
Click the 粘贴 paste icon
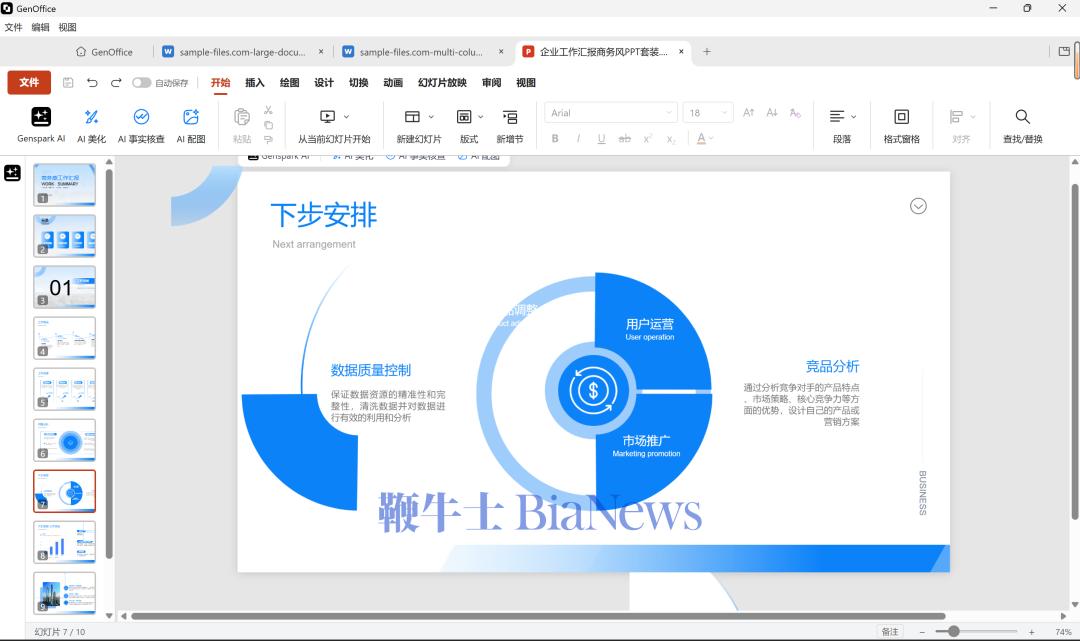tap(242, 116)
